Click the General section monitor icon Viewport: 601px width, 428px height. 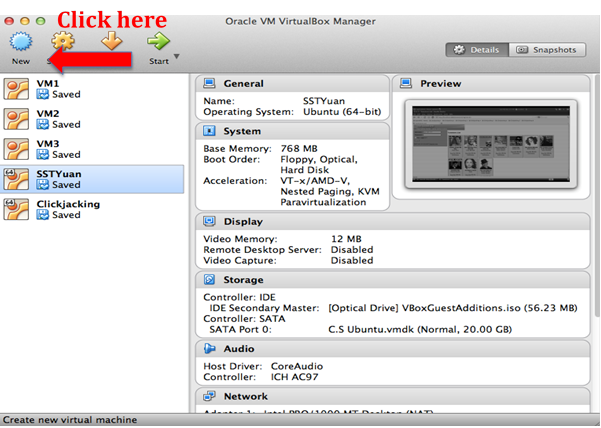[209, 83]
